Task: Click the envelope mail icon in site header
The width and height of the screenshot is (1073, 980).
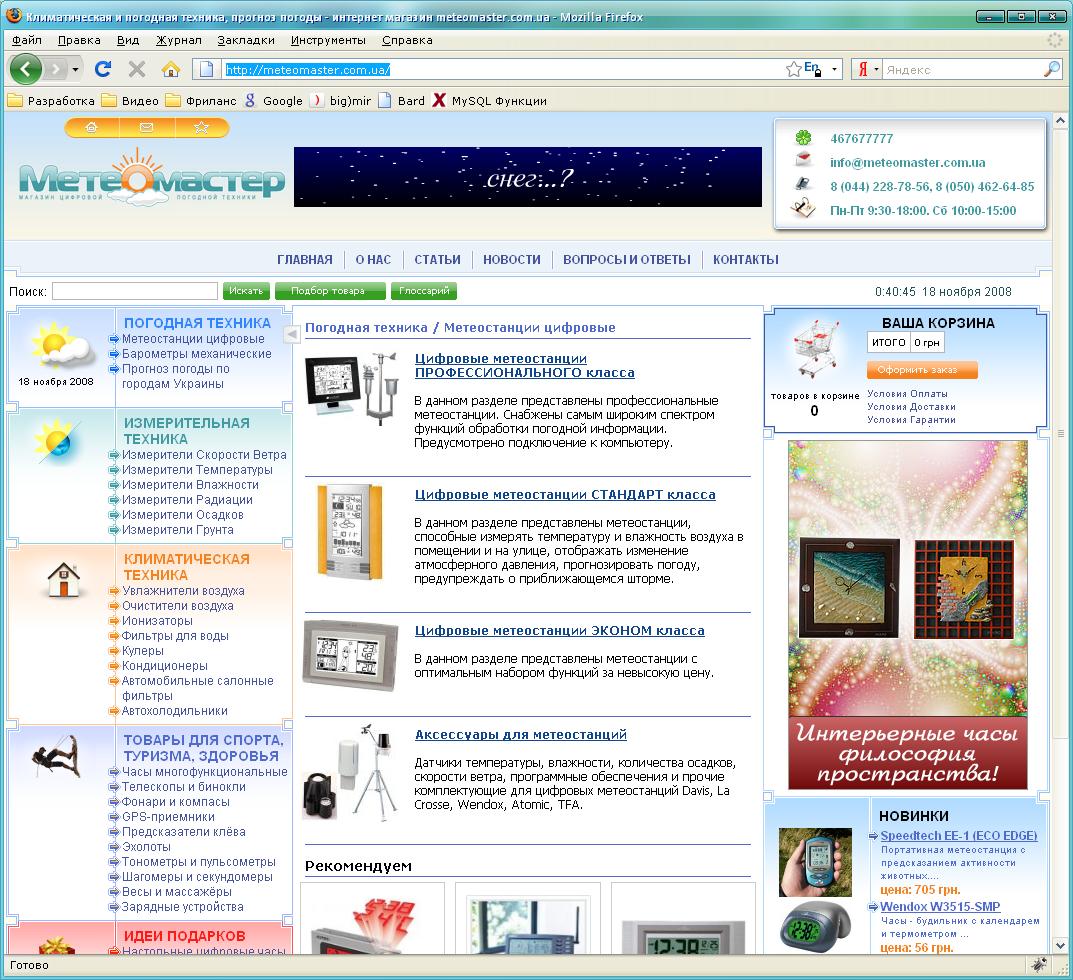Action: click(146, 127)
